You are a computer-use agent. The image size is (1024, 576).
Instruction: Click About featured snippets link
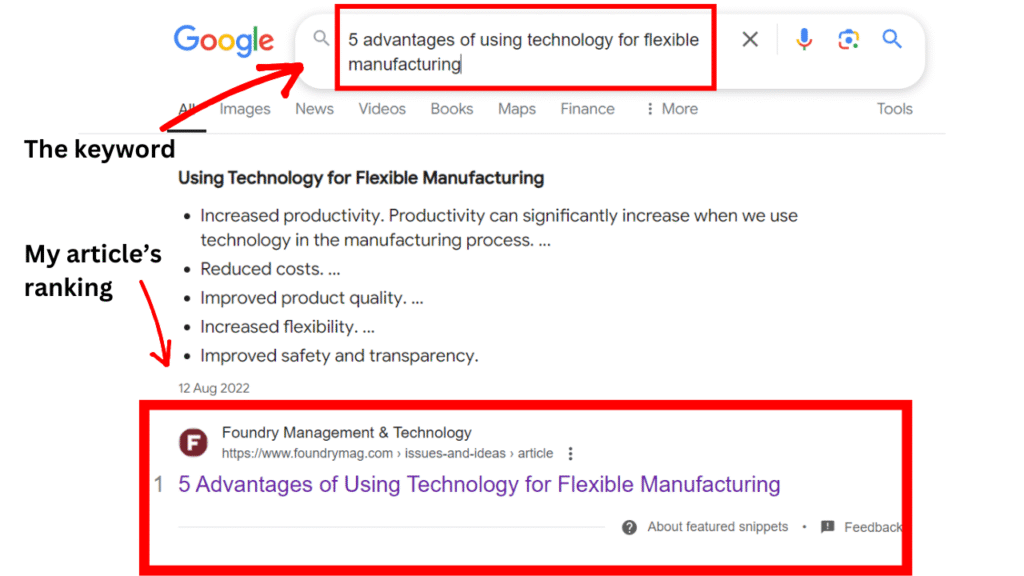717,527
